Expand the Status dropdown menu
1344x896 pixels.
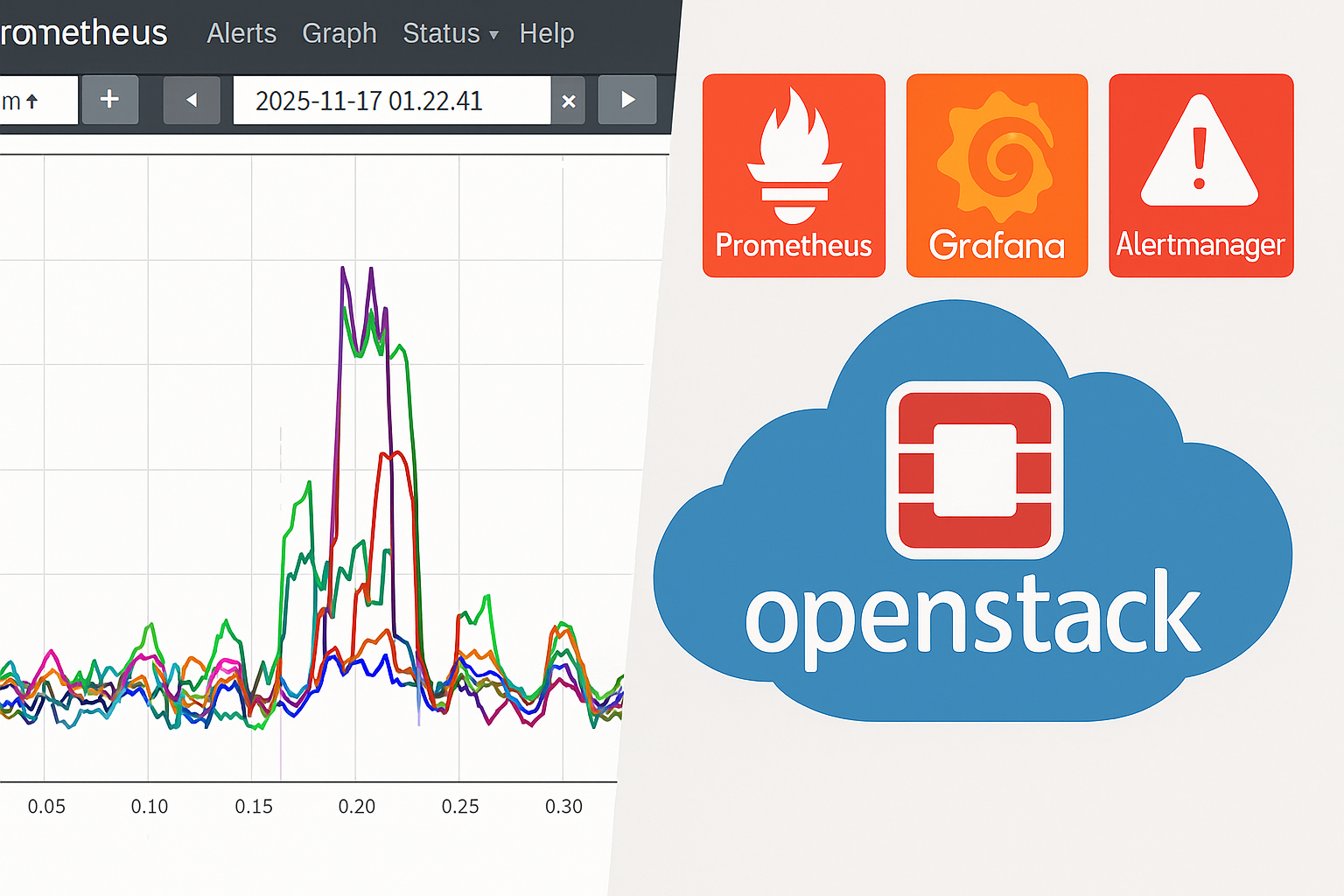pyautogui.click(x=450, y=33)
